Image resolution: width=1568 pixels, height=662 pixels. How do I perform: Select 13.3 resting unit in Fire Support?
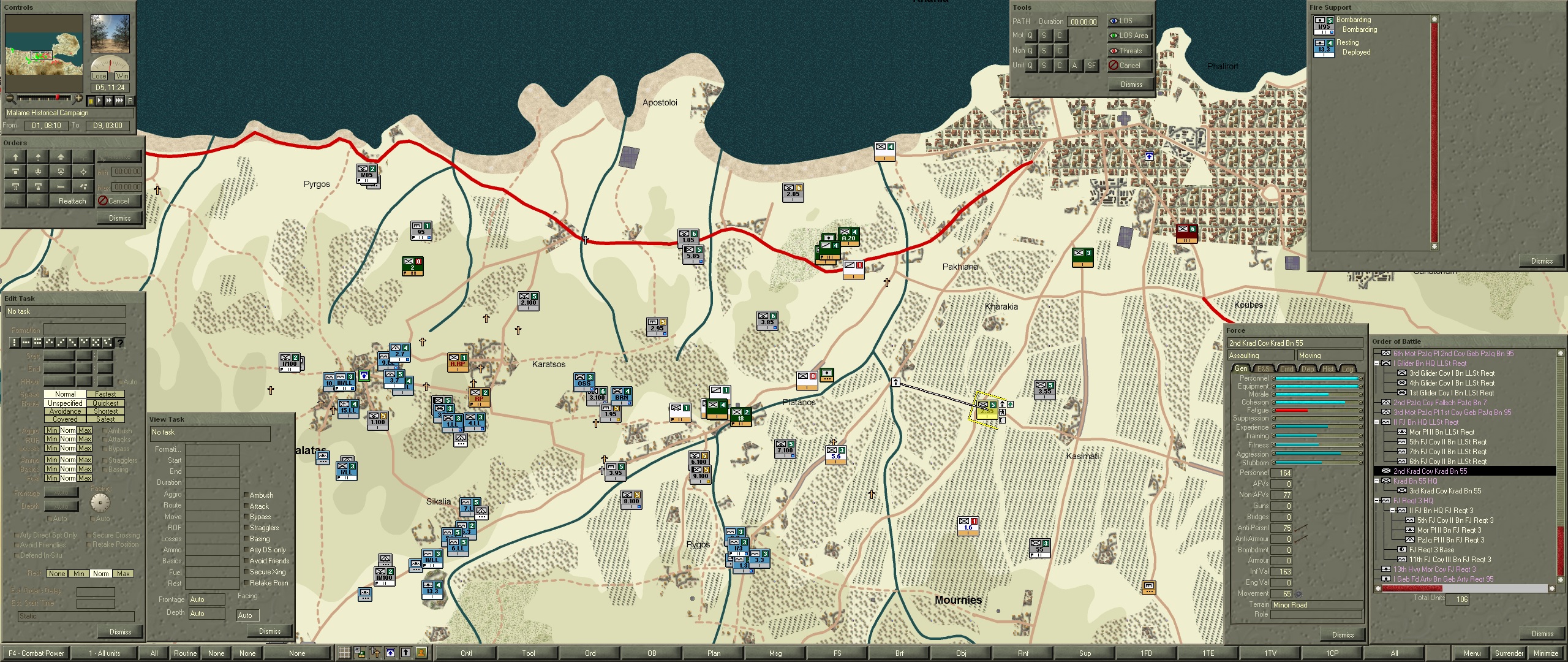[1324, 48]
